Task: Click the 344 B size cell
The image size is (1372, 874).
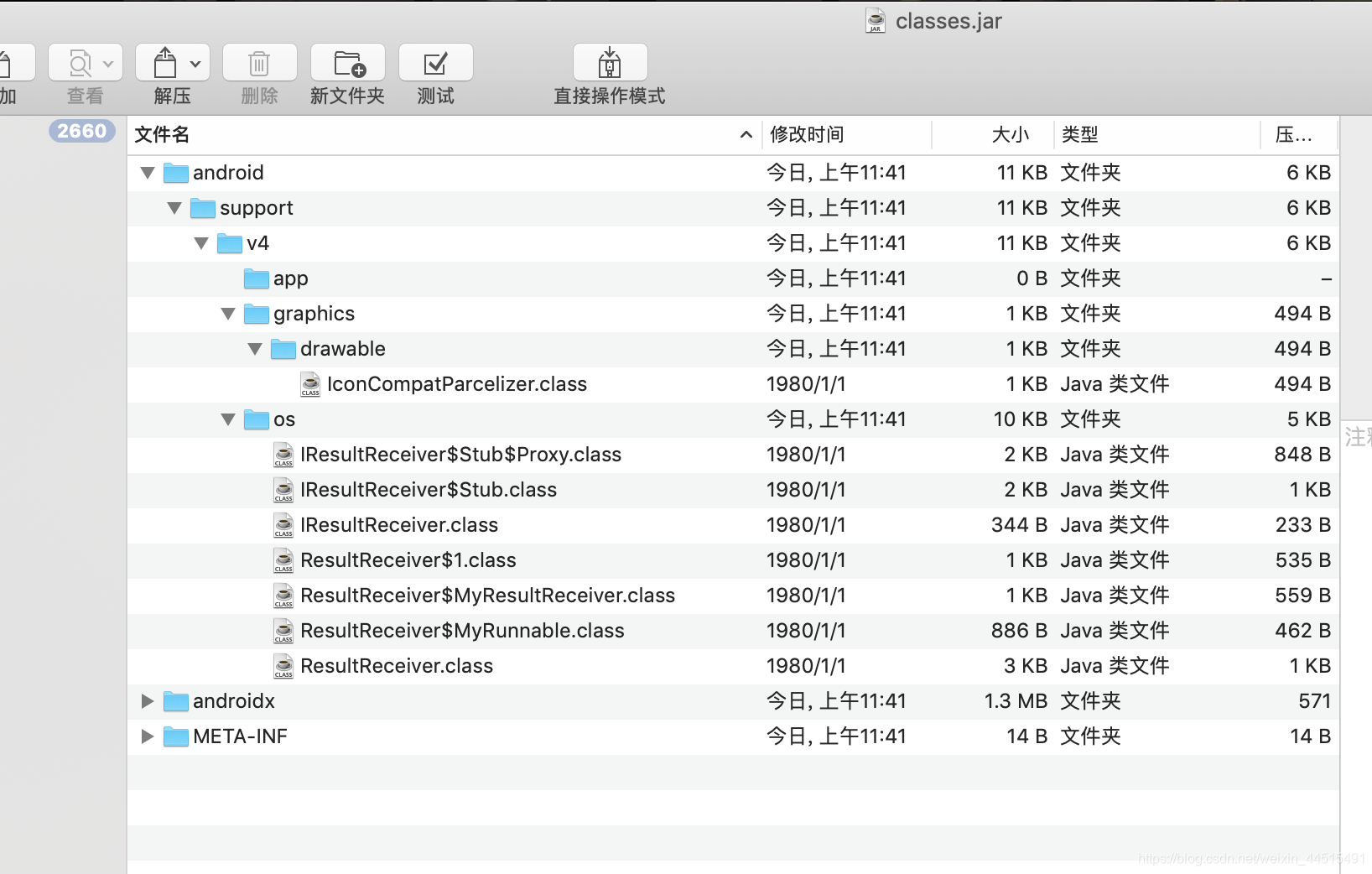Action: [1019, 525]
